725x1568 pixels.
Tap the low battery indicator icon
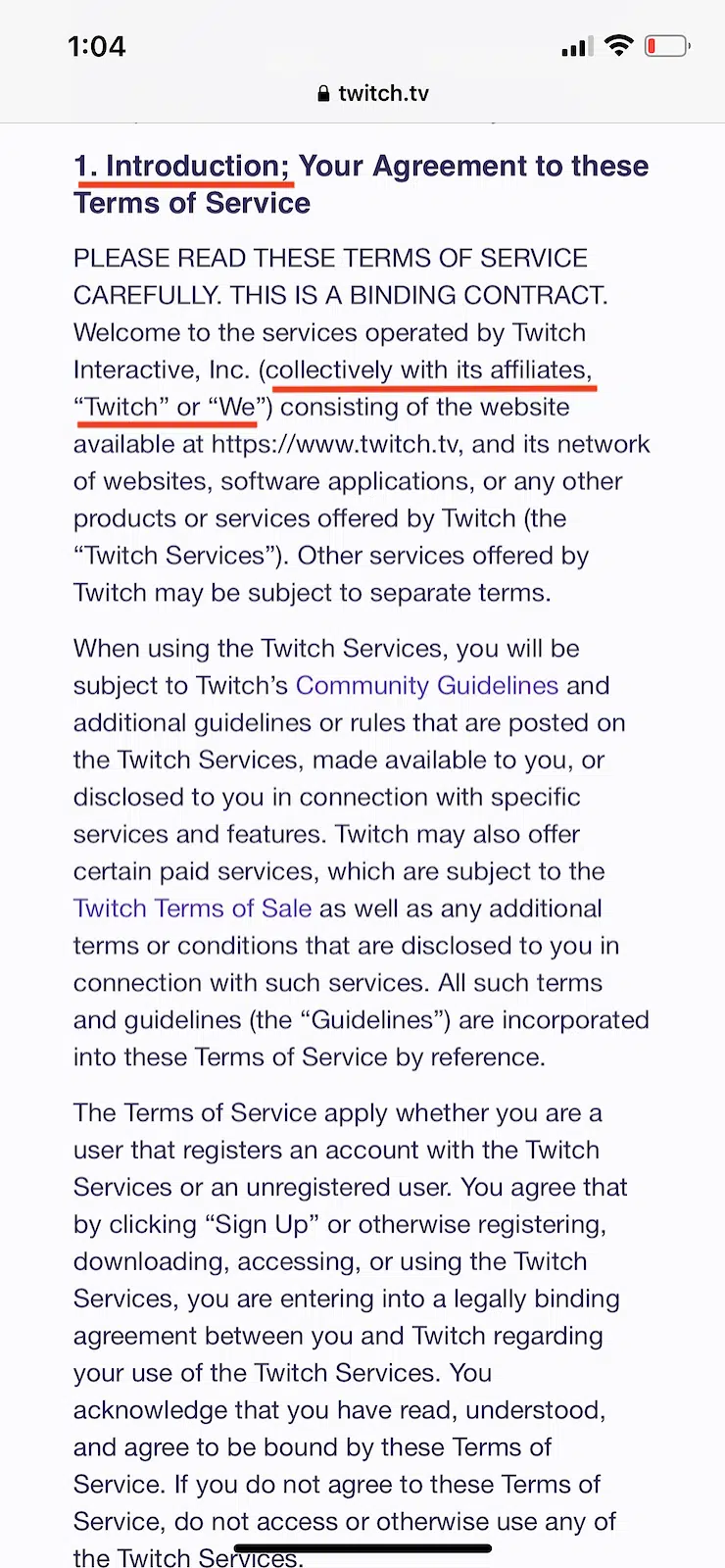(x=666, y=45)
